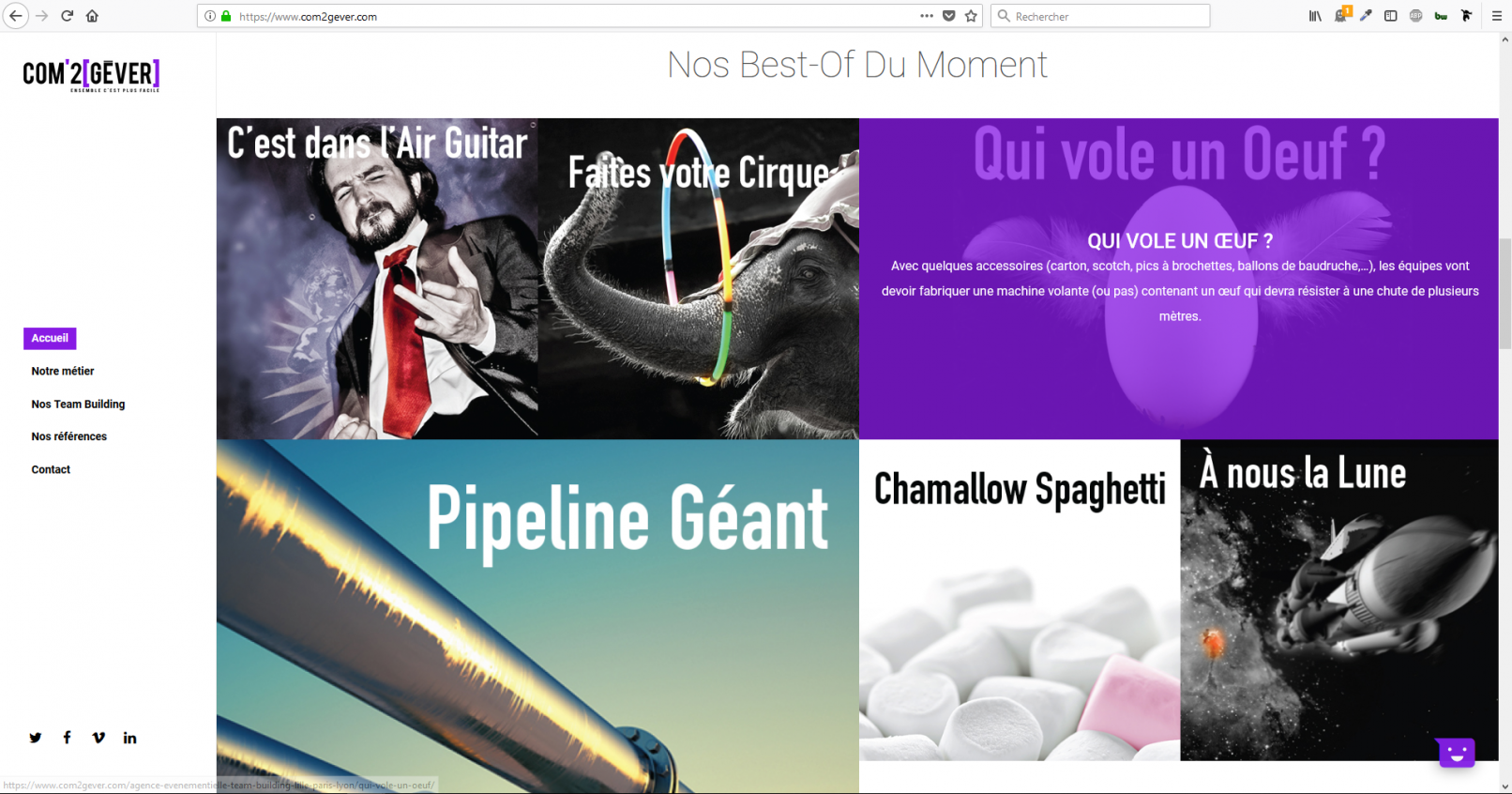The height and width of the screenshot is (794, 1512).
Task: Reload the page
Action: coord(67,16)
